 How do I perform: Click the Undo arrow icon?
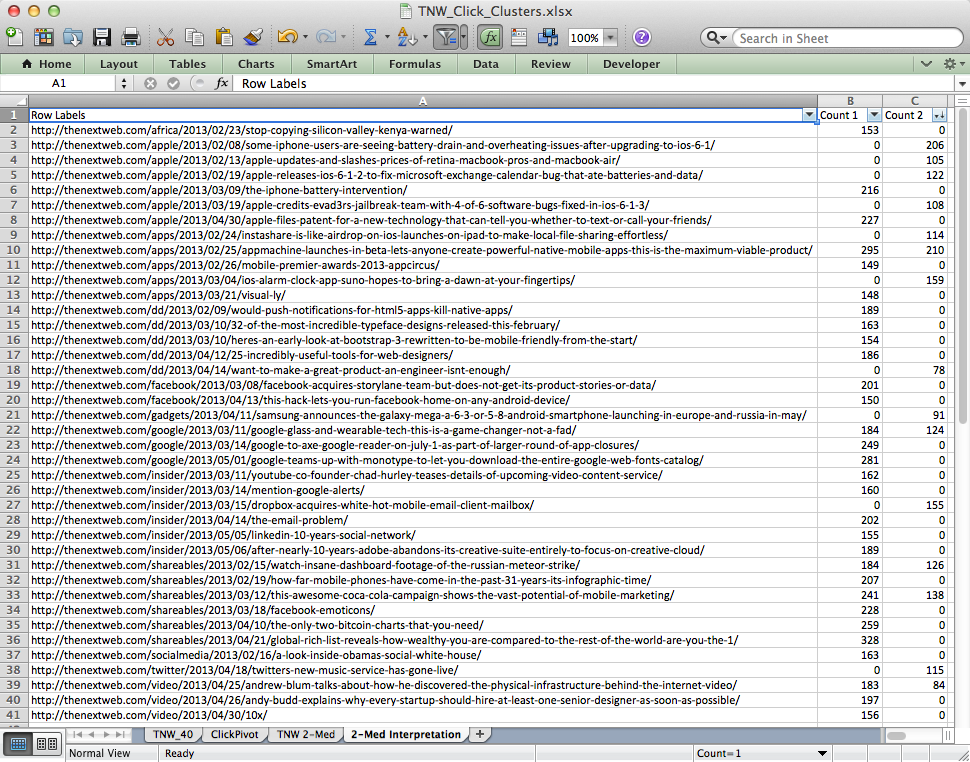tap(287, 37)
